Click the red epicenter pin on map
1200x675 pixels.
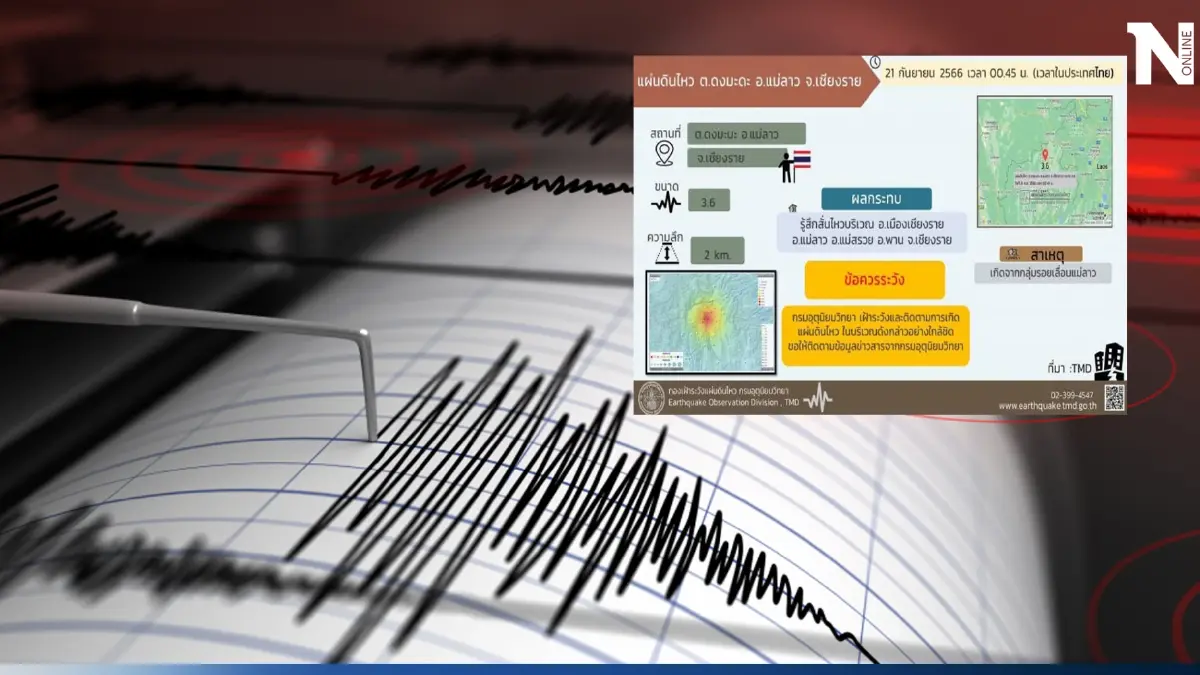pyautogui.click(x=1046, y=156)
